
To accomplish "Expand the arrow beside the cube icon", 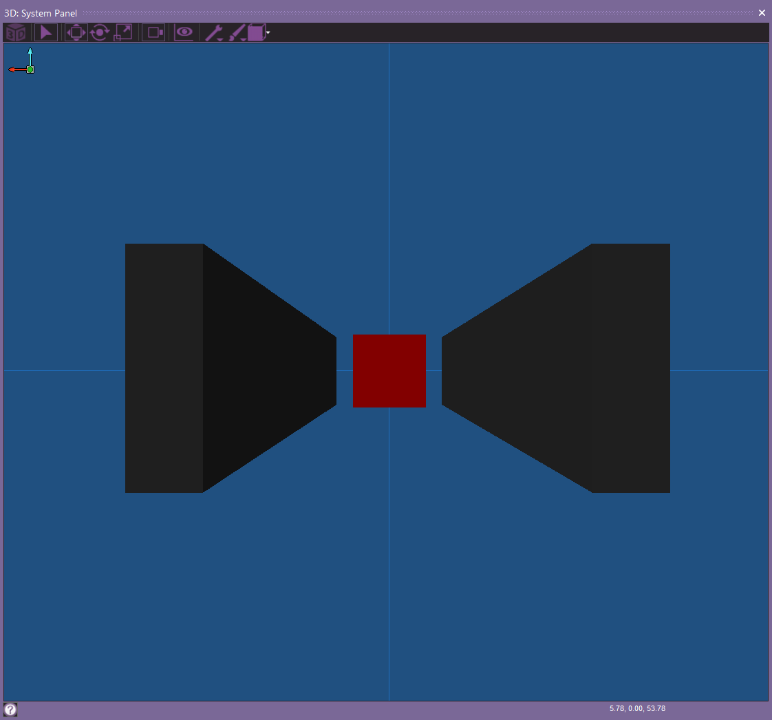I will [268, 34].
